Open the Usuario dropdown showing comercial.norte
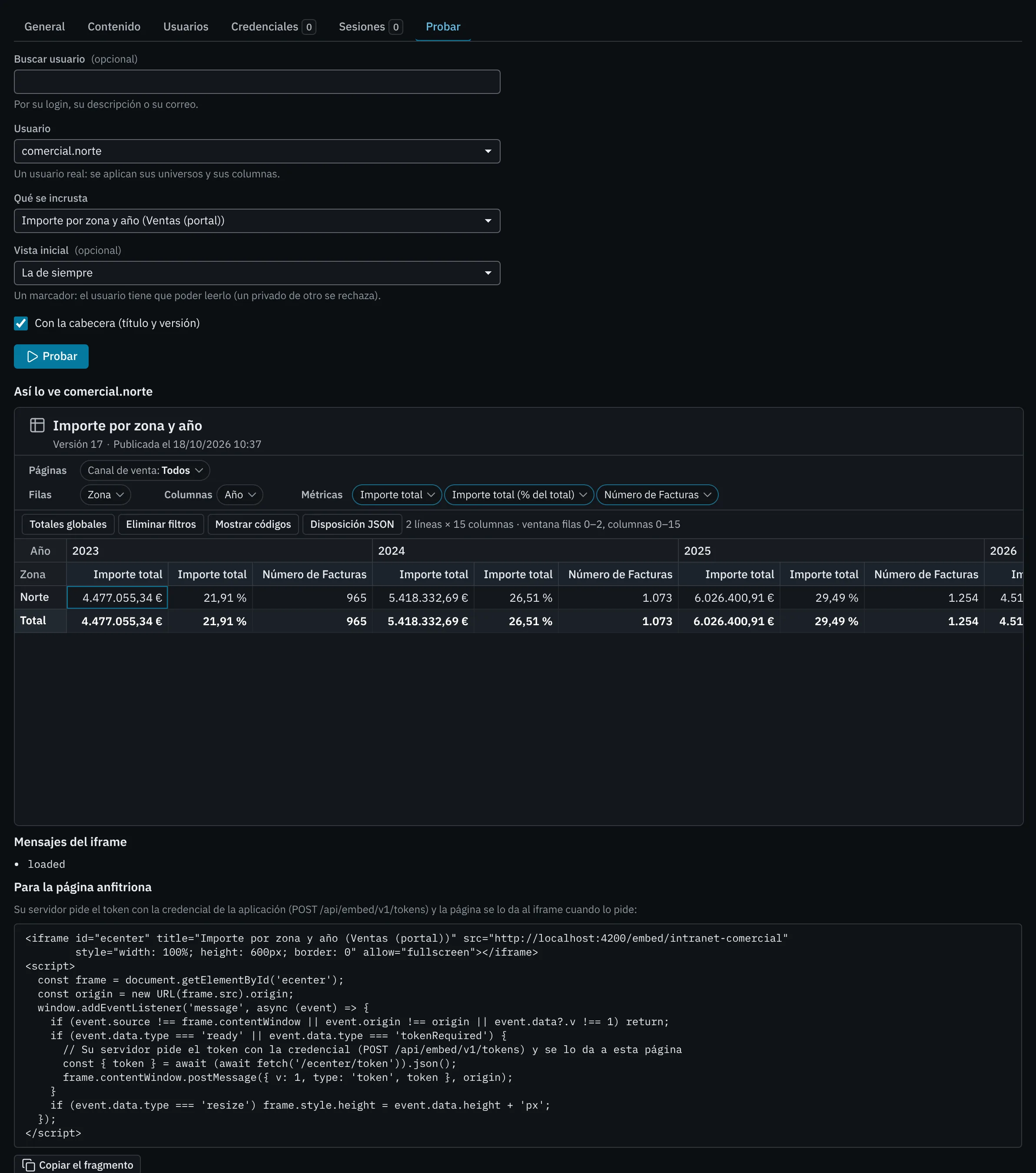The image size is (1036, 1173). click(x=257, y=151)
